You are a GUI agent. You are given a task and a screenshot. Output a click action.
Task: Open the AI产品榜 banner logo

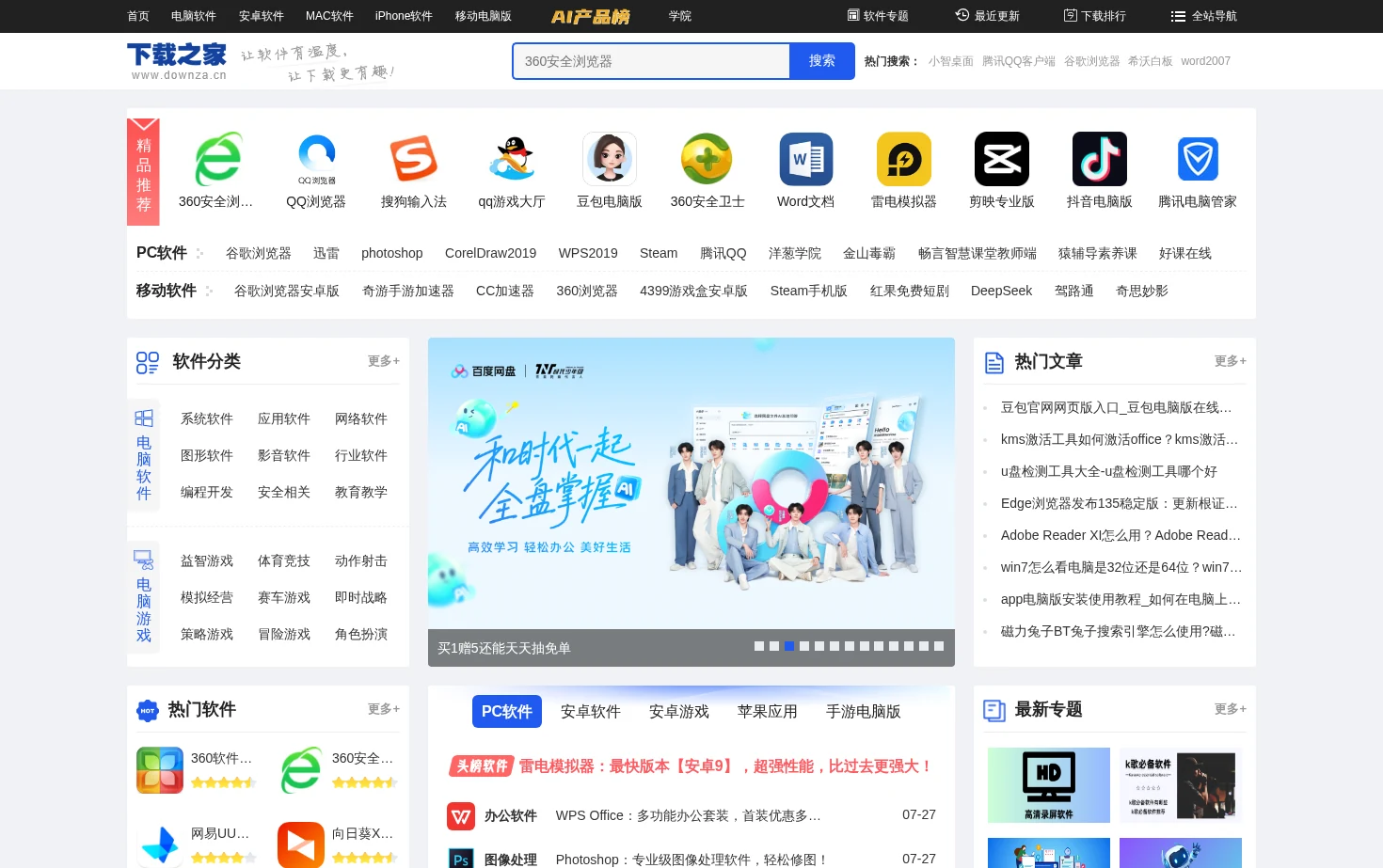[x=590, y=16]
